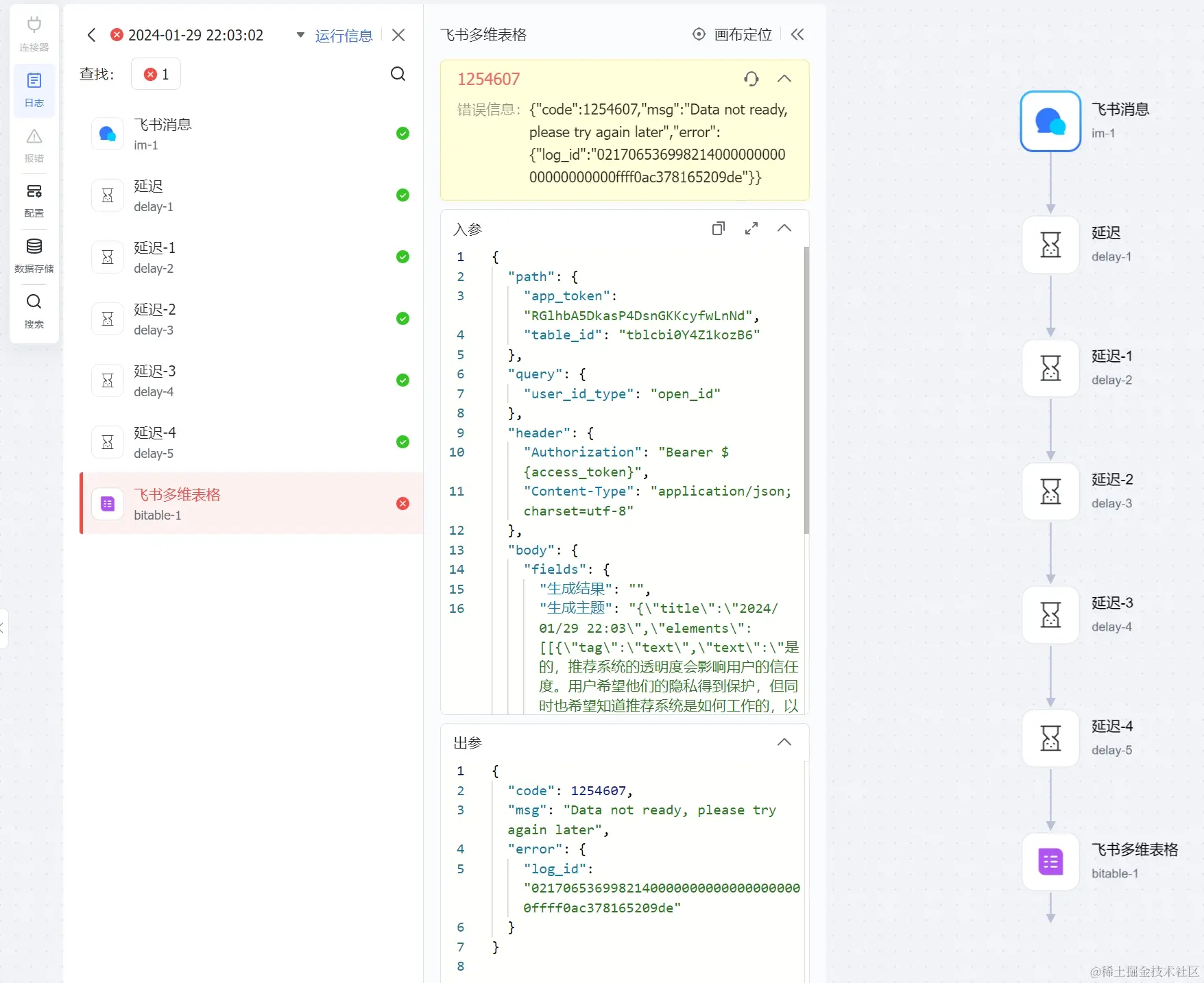Select the 延迟-4 delay-5 log row
1204x983 pixels.
[251, 442]
